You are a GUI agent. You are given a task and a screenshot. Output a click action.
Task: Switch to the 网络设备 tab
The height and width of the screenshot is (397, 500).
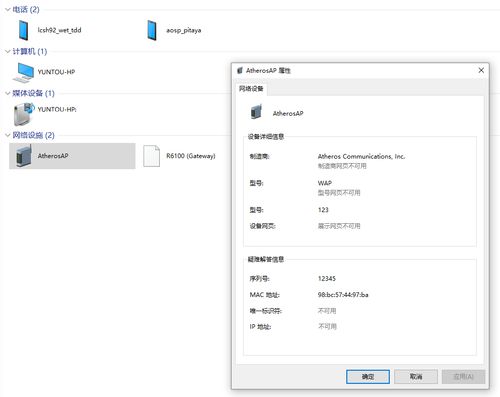[x=251, y=89]
